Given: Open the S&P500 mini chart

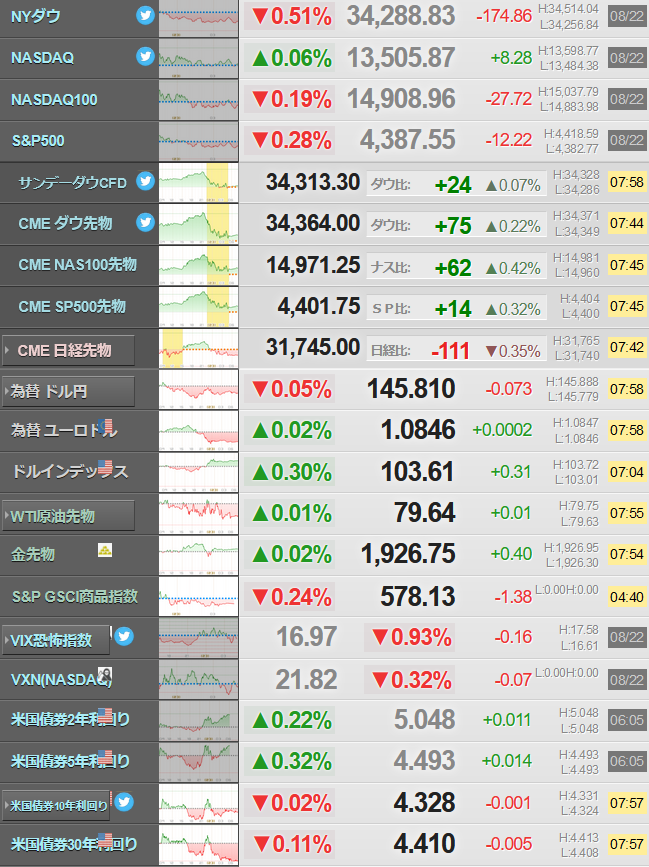Looking at the screenshot, I should tap(198, 142).
